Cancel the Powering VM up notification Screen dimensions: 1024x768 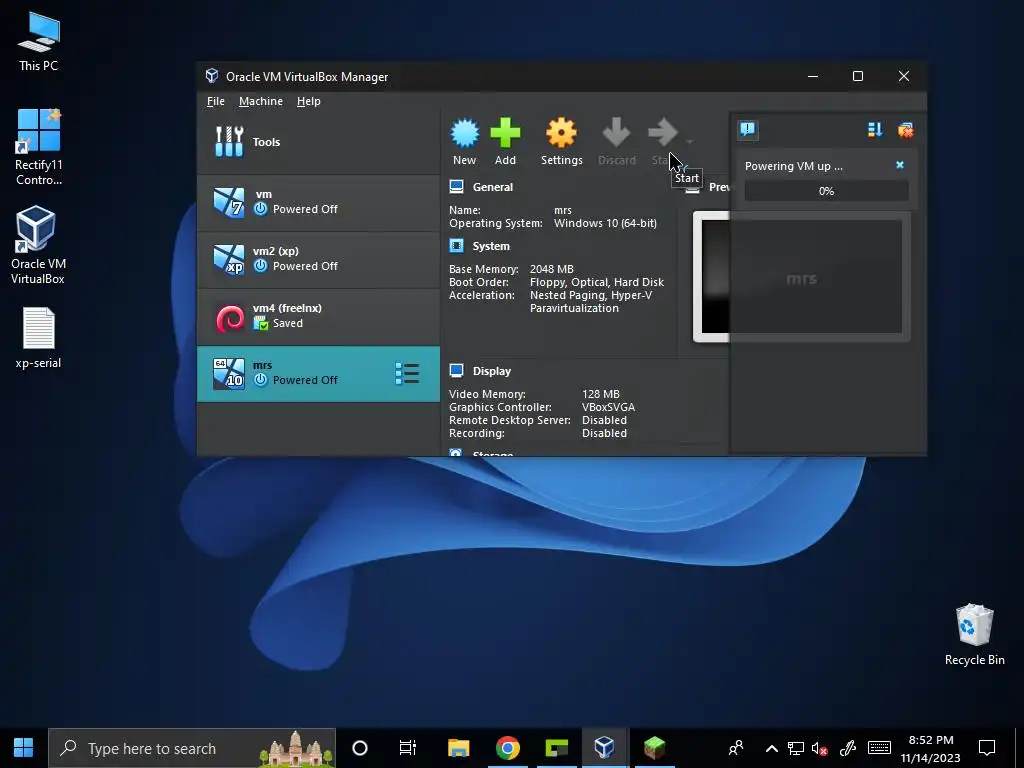[900, 165]
